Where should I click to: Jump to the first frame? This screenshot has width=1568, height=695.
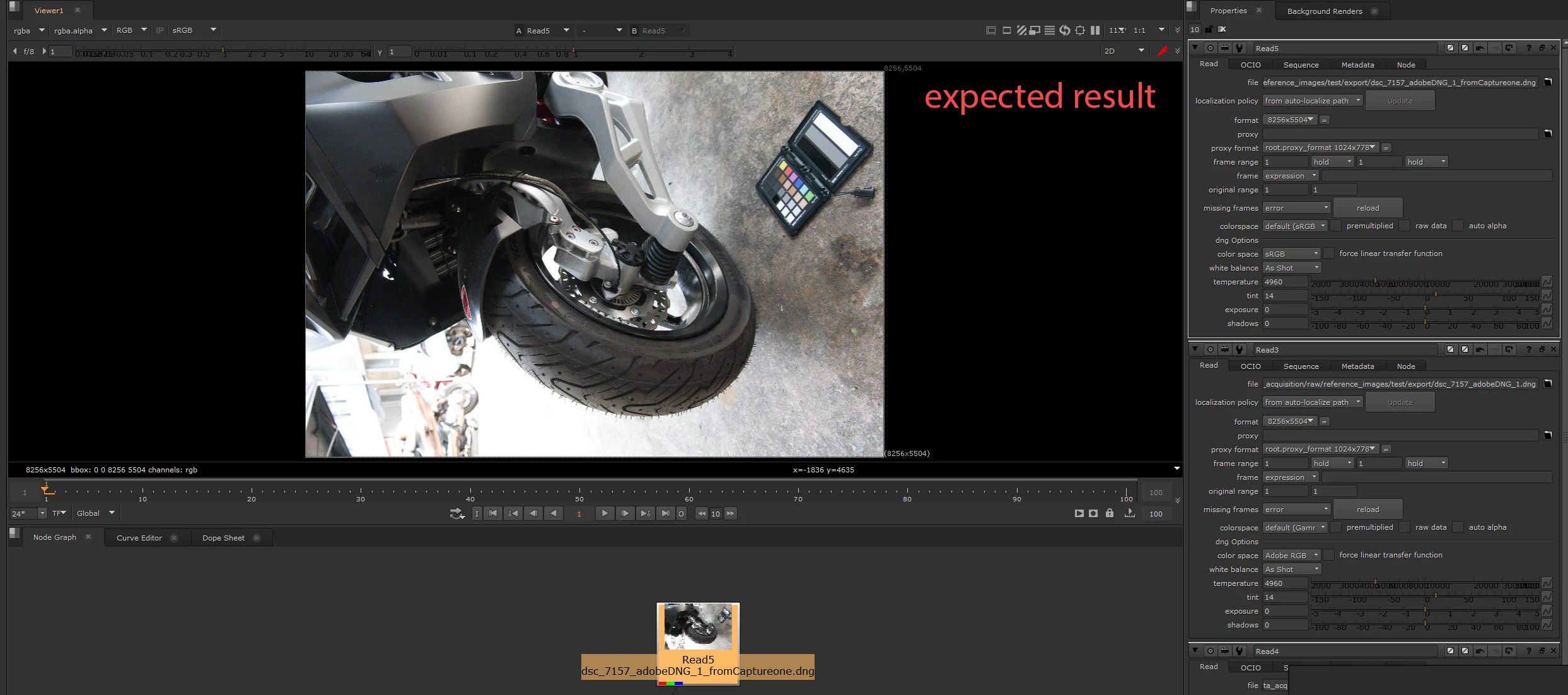(x=493, y=513)
